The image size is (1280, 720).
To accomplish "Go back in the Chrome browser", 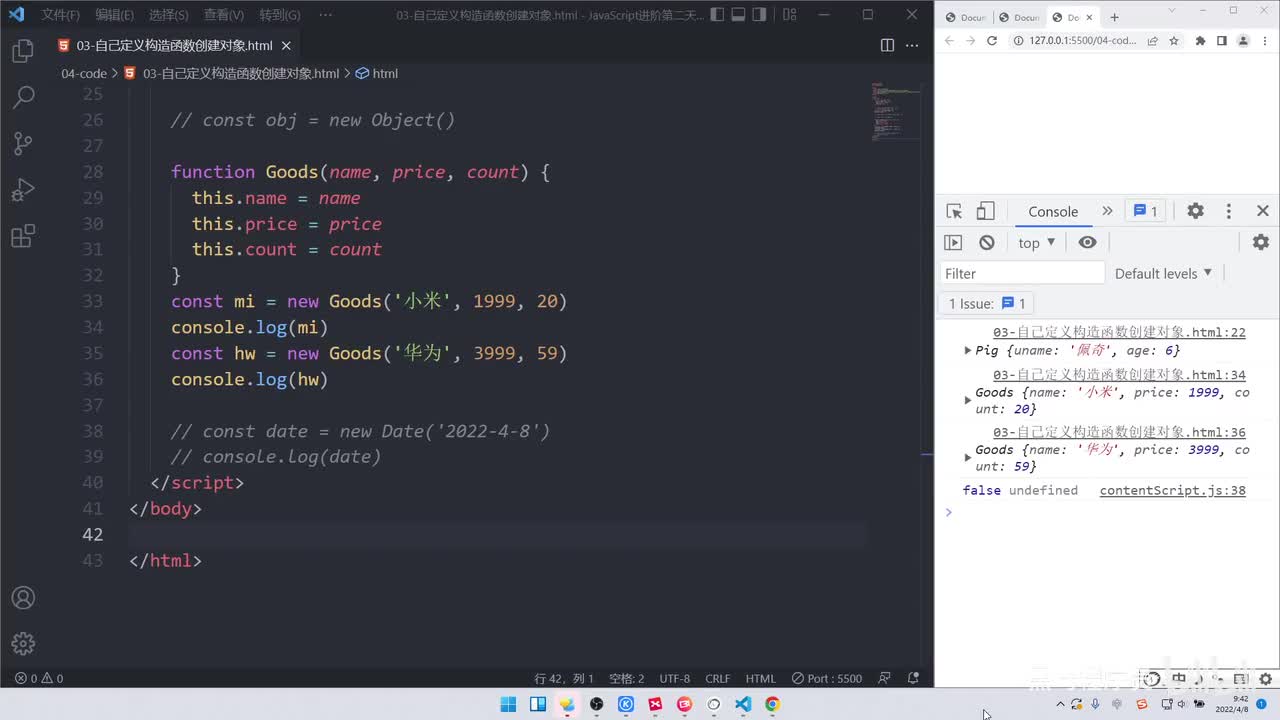I will tap(948, 41).
